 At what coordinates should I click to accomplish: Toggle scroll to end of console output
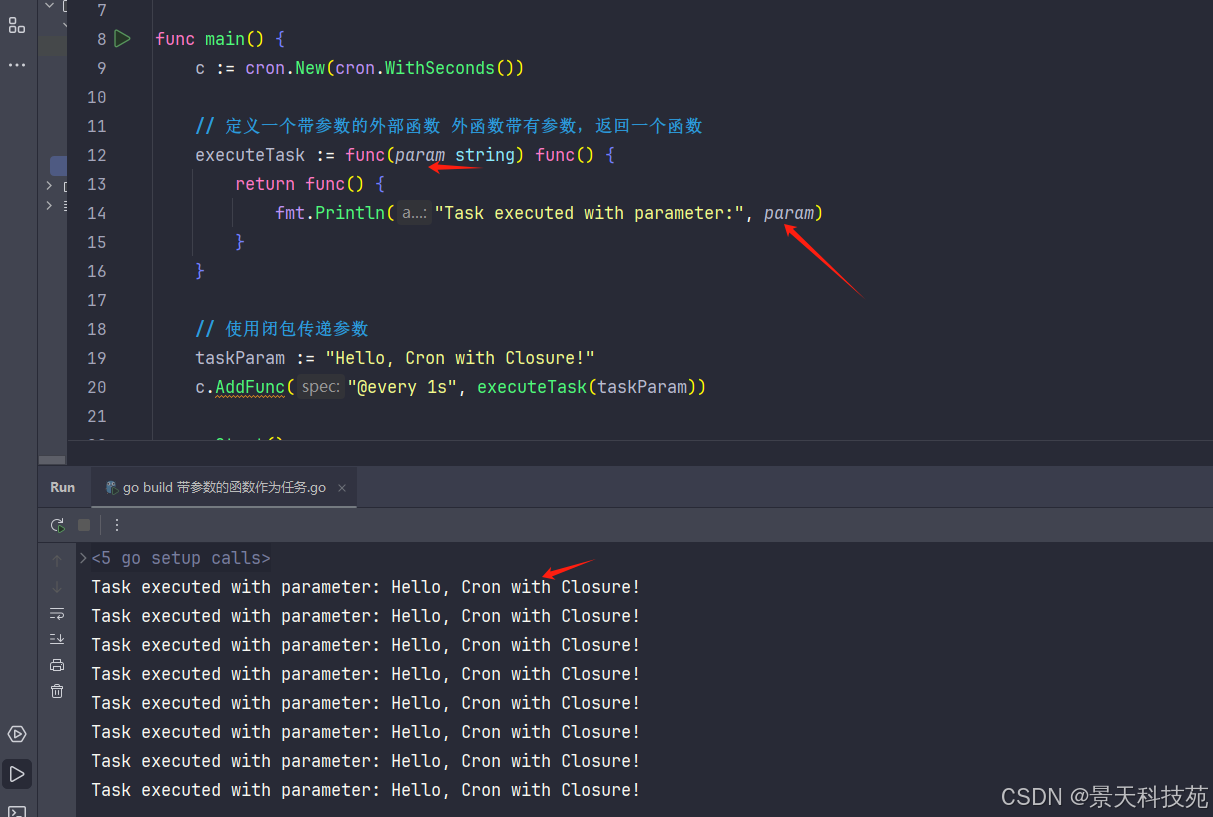coord(57,639)
